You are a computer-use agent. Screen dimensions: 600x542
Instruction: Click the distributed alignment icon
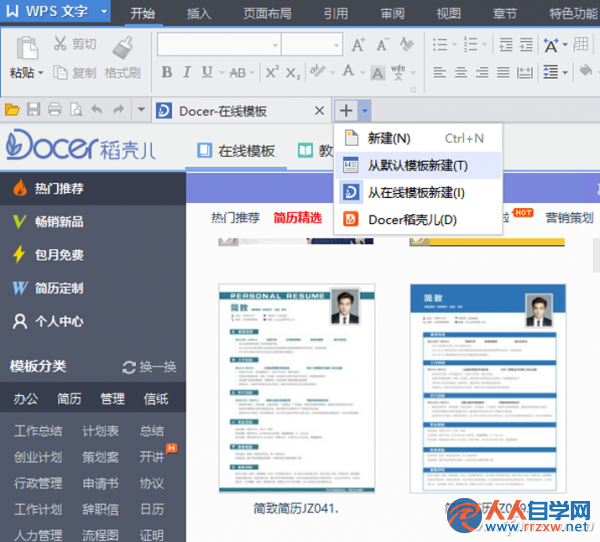coord(525,72)
